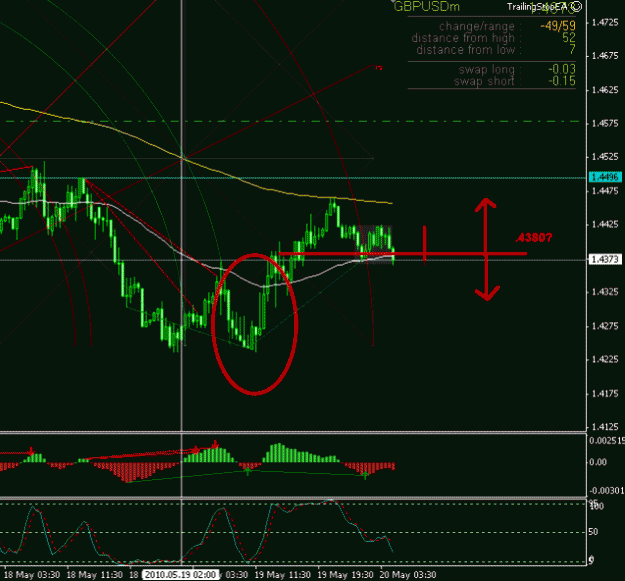Viewport: 625px width, 581px height.
Task: Click the "change/range :" label
Action: pyautogui.click(x=480, y=26)
